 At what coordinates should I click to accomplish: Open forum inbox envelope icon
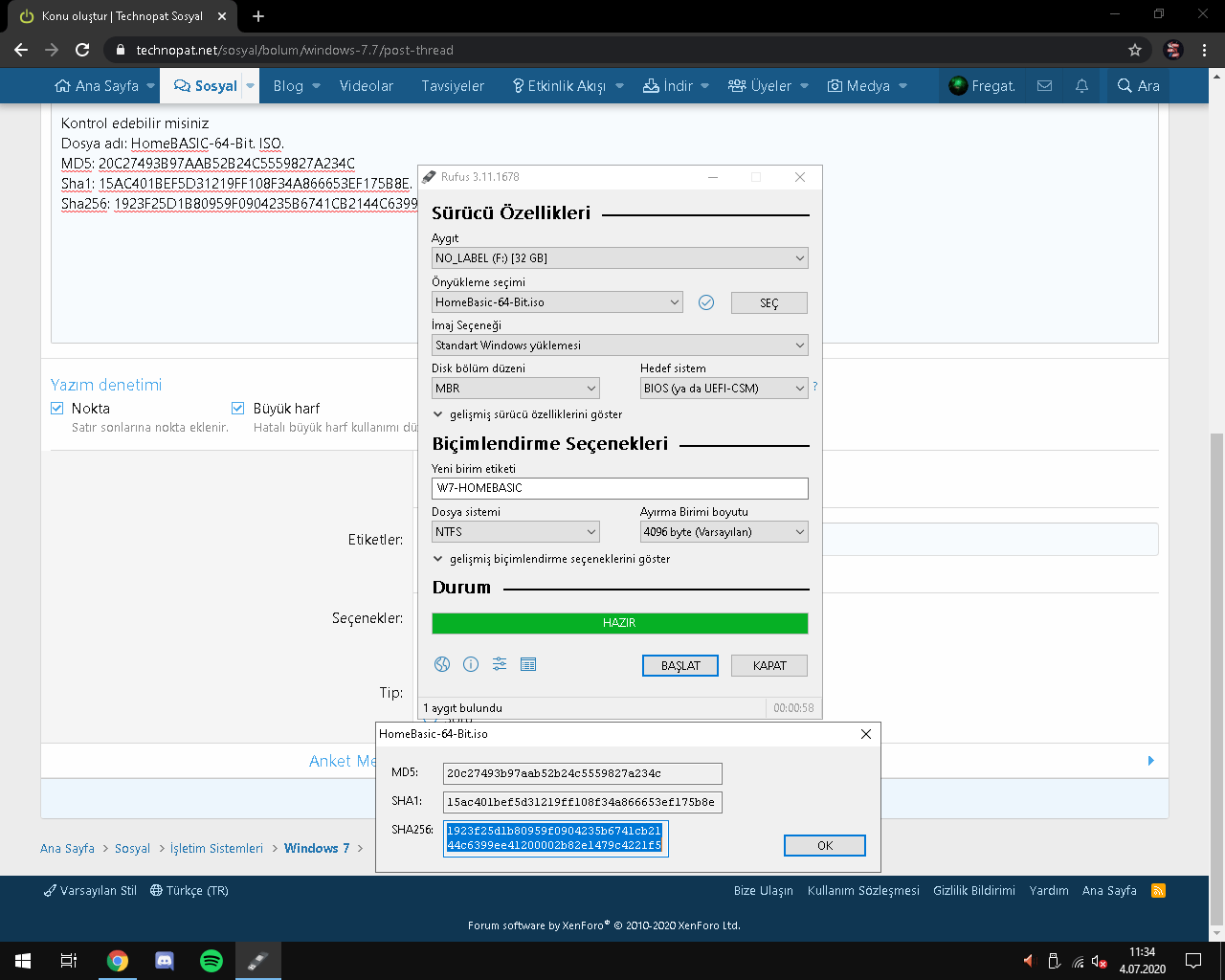coord(1045,86)
